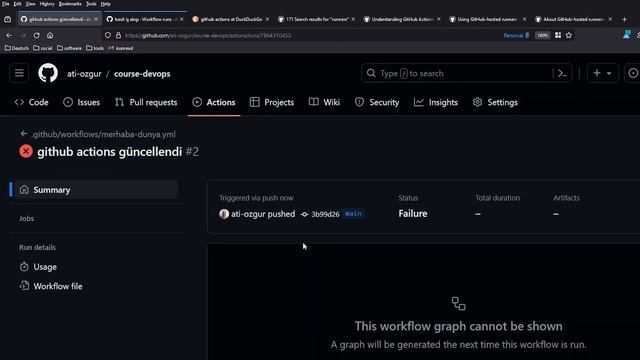Open the Edit menu
The height and width of the screenshot is (360, 640).
(17, 4)
